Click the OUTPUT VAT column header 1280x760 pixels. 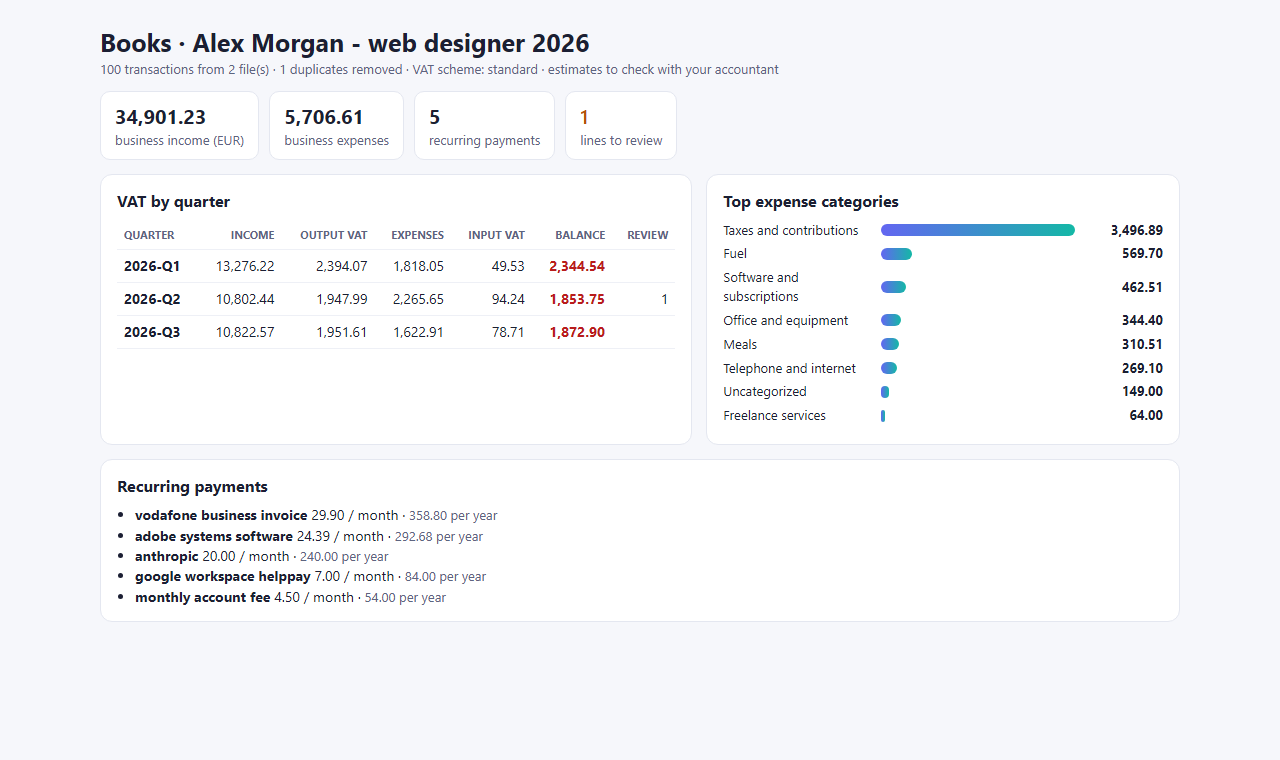334,235
